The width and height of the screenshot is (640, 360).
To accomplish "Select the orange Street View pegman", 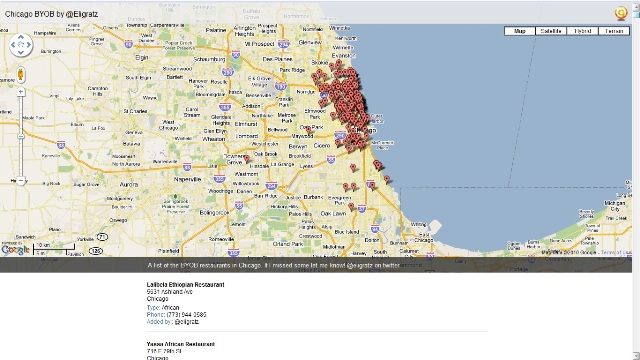I will 20,75.
